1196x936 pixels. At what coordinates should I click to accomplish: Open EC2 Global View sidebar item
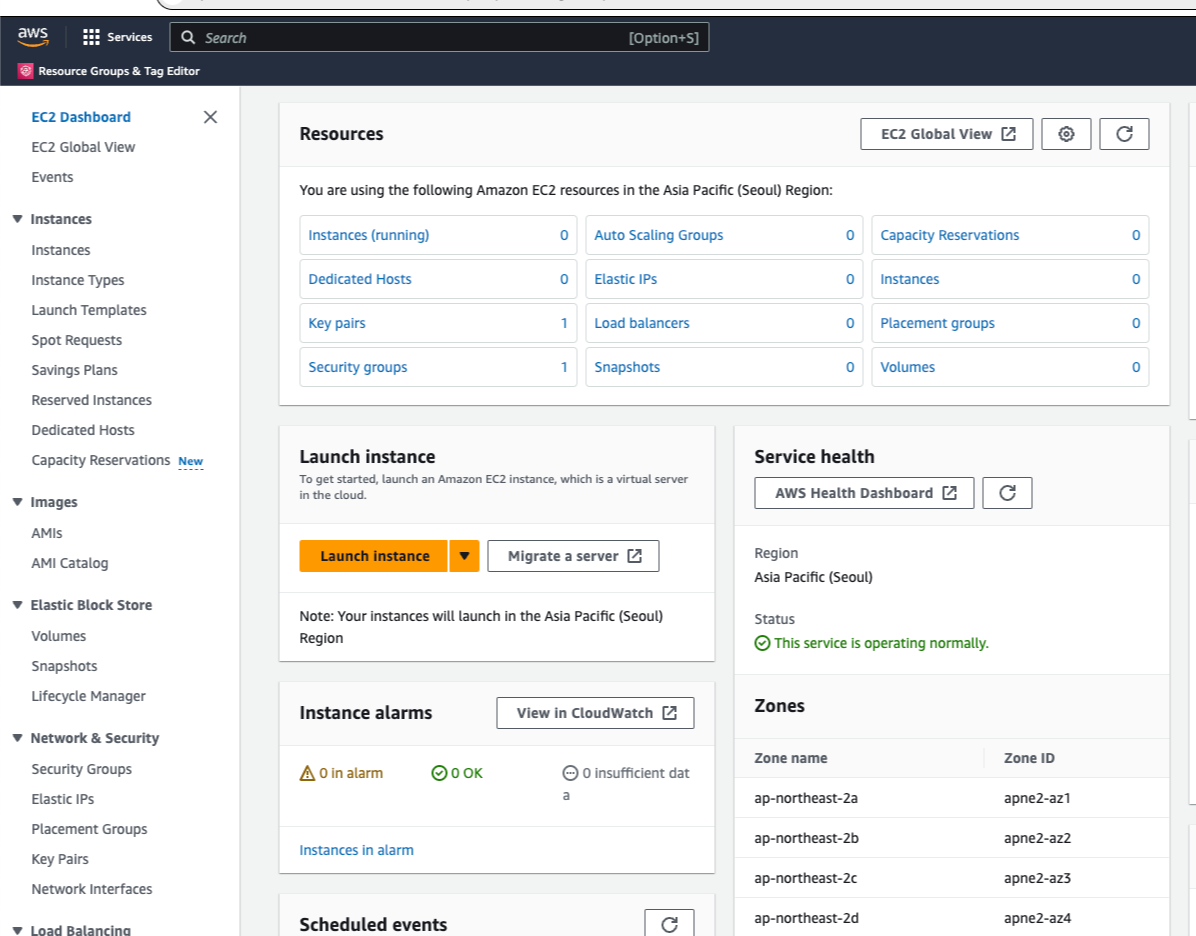tap(83, 146)
